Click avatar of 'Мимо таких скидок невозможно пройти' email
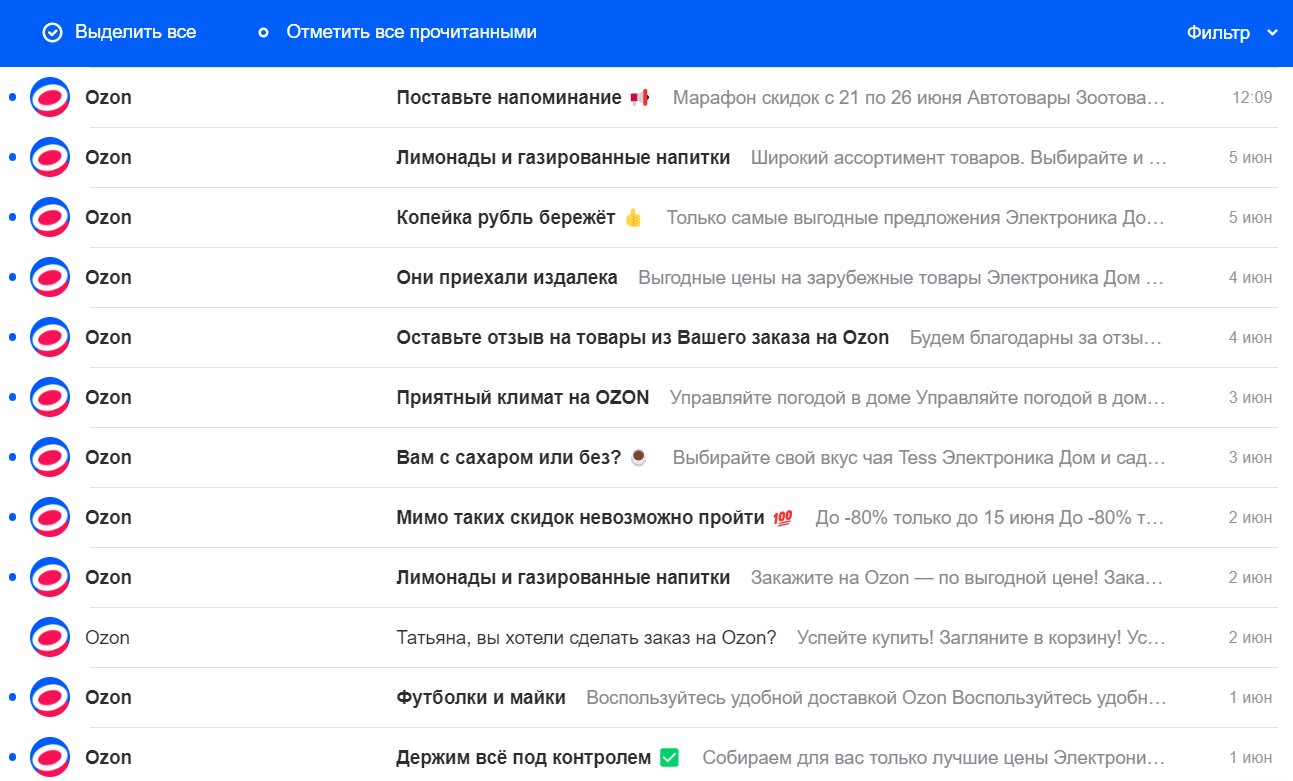 50,517
